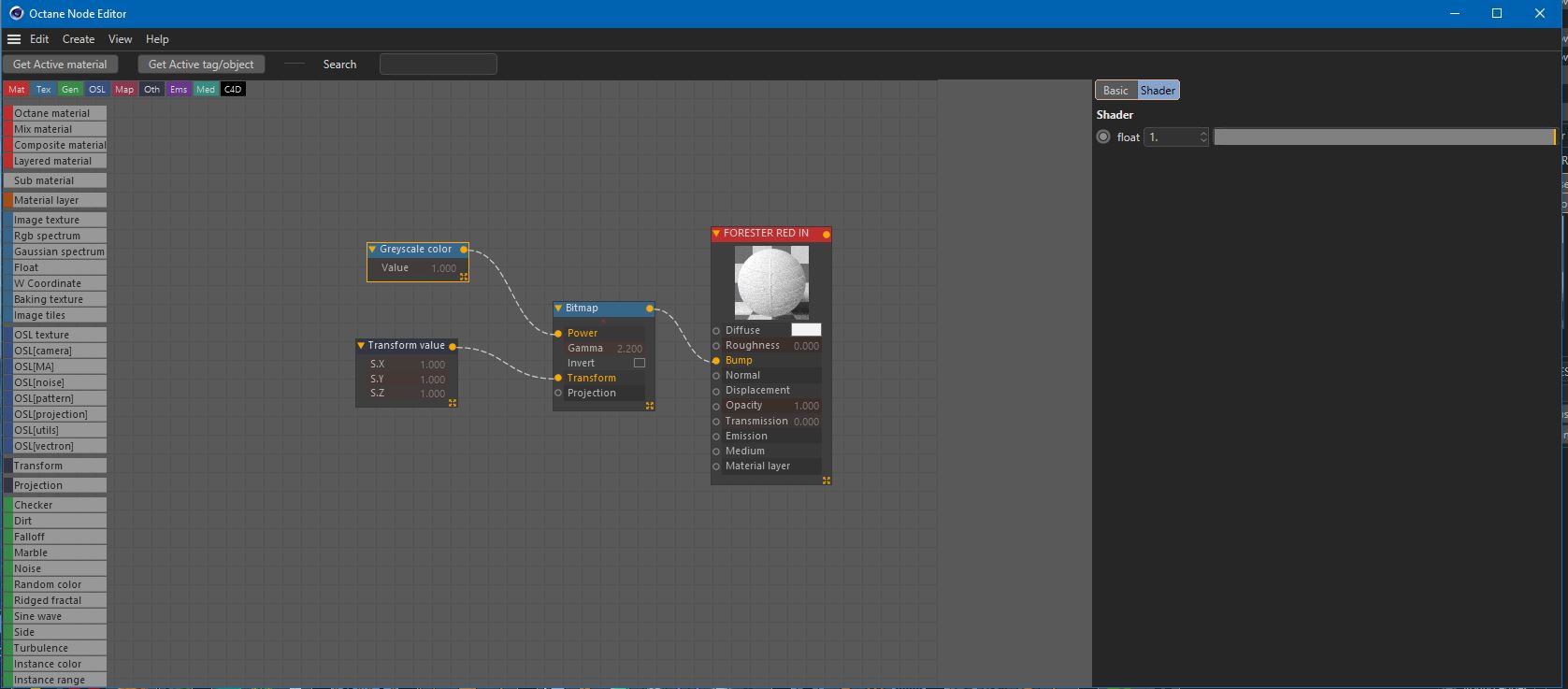Click the FORESTER RED IN resize corner icon
The width and height of the screenshot is (1568, 689).
tap(827, 481)
